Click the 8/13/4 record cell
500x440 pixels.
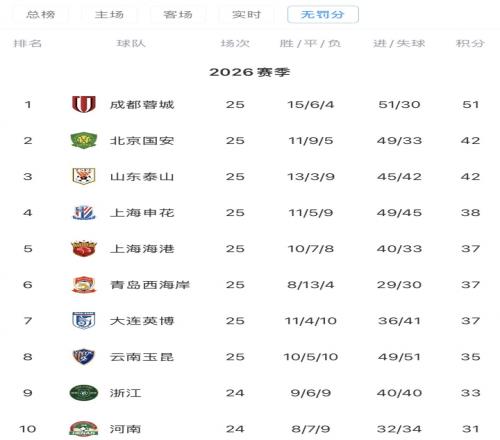[311, 285]
